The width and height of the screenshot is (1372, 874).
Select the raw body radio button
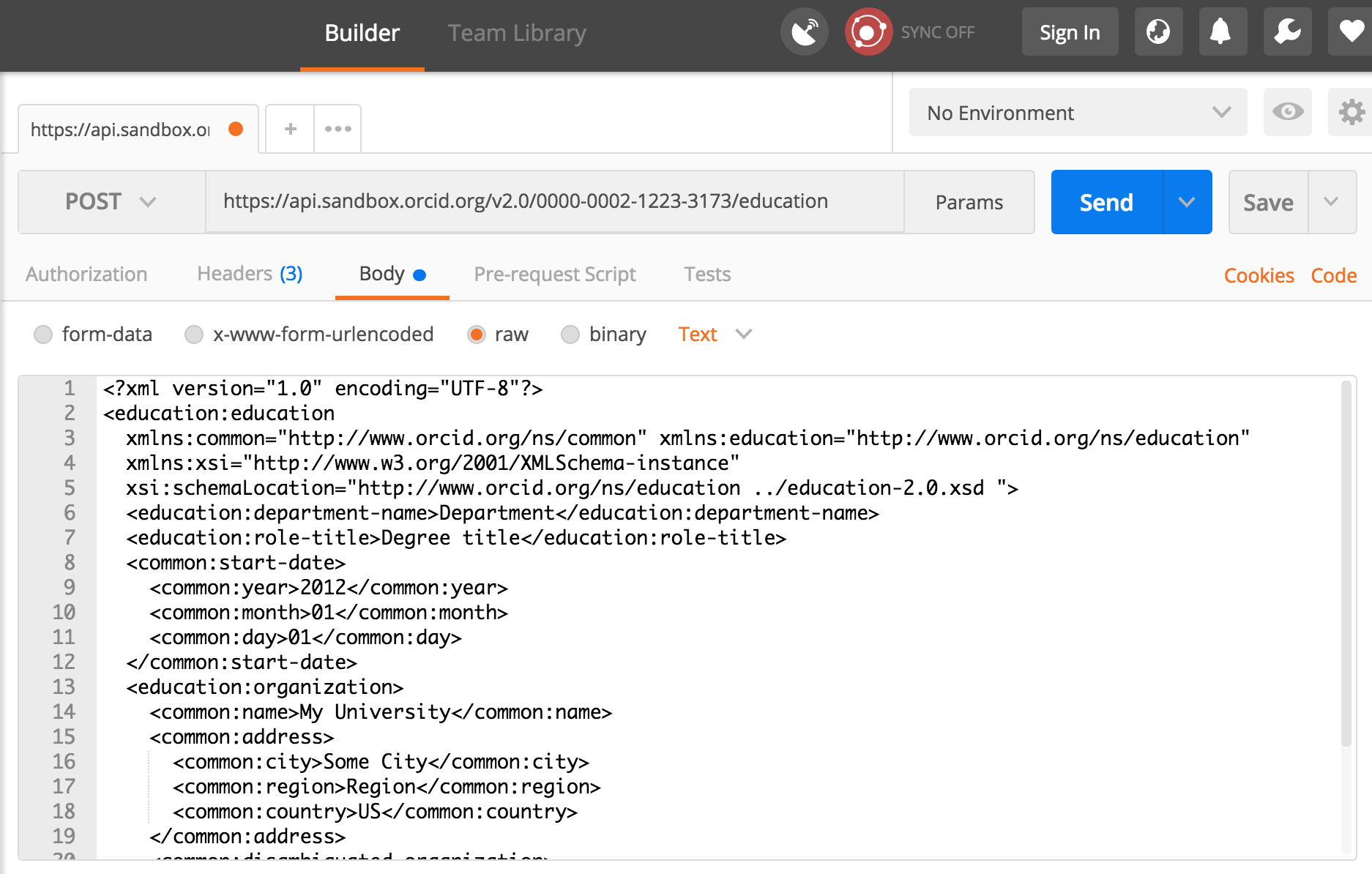[477, 335]
